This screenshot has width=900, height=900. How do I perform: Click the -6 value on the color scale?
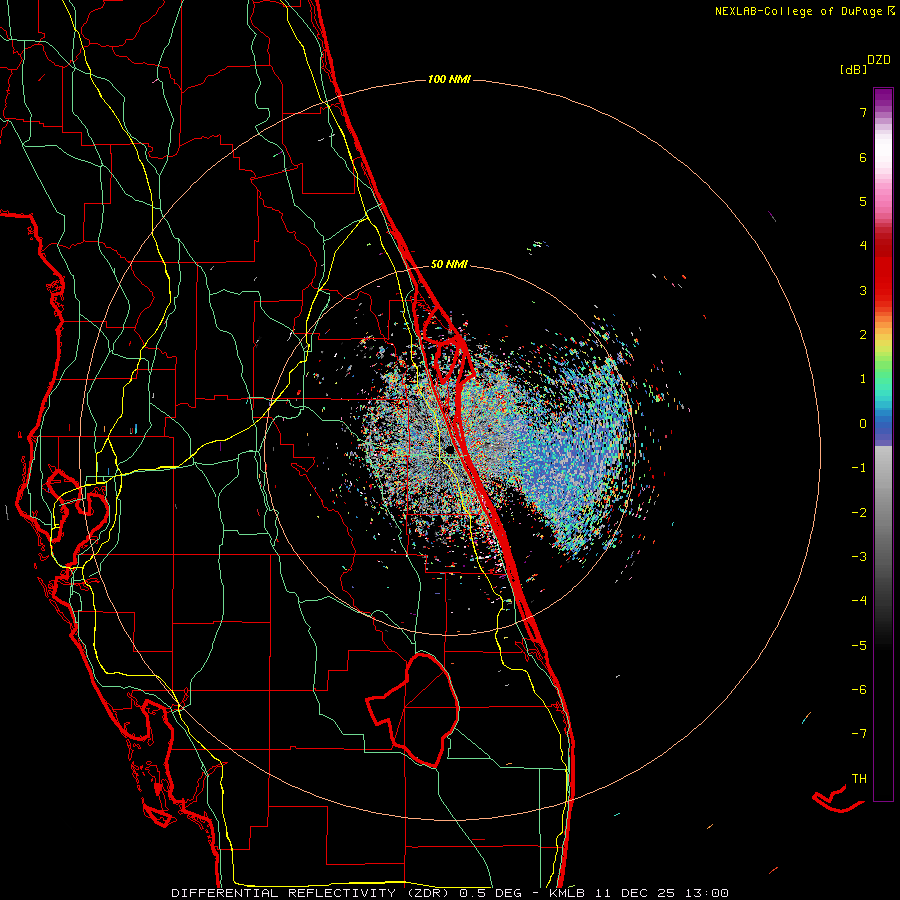click(x=859, y=690)
